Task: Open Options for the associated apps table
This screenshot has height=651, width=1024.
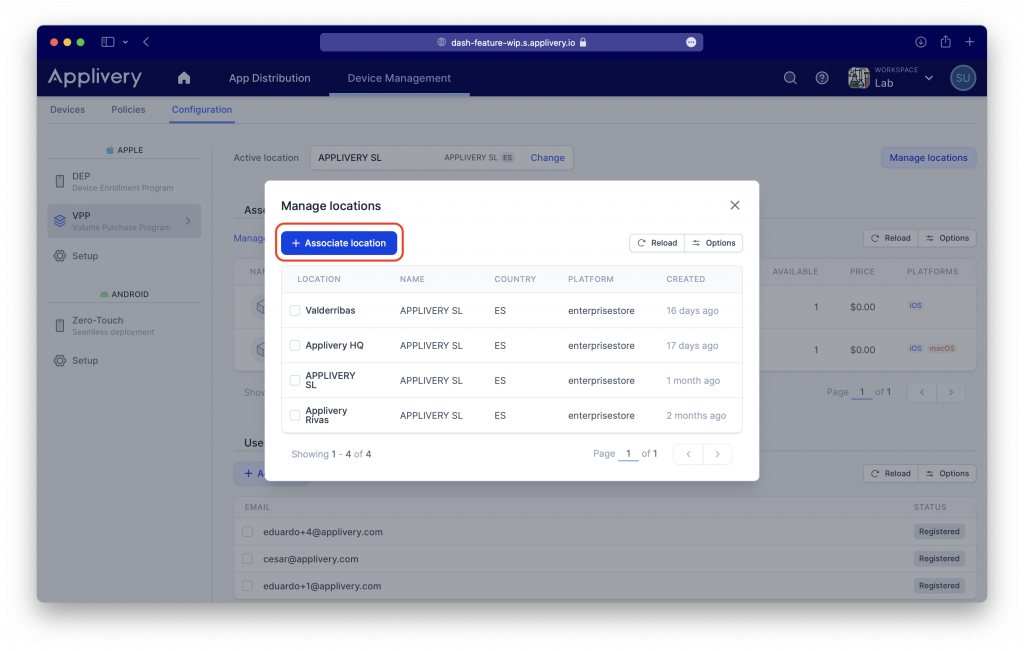Action: click(x=947, y=238)
